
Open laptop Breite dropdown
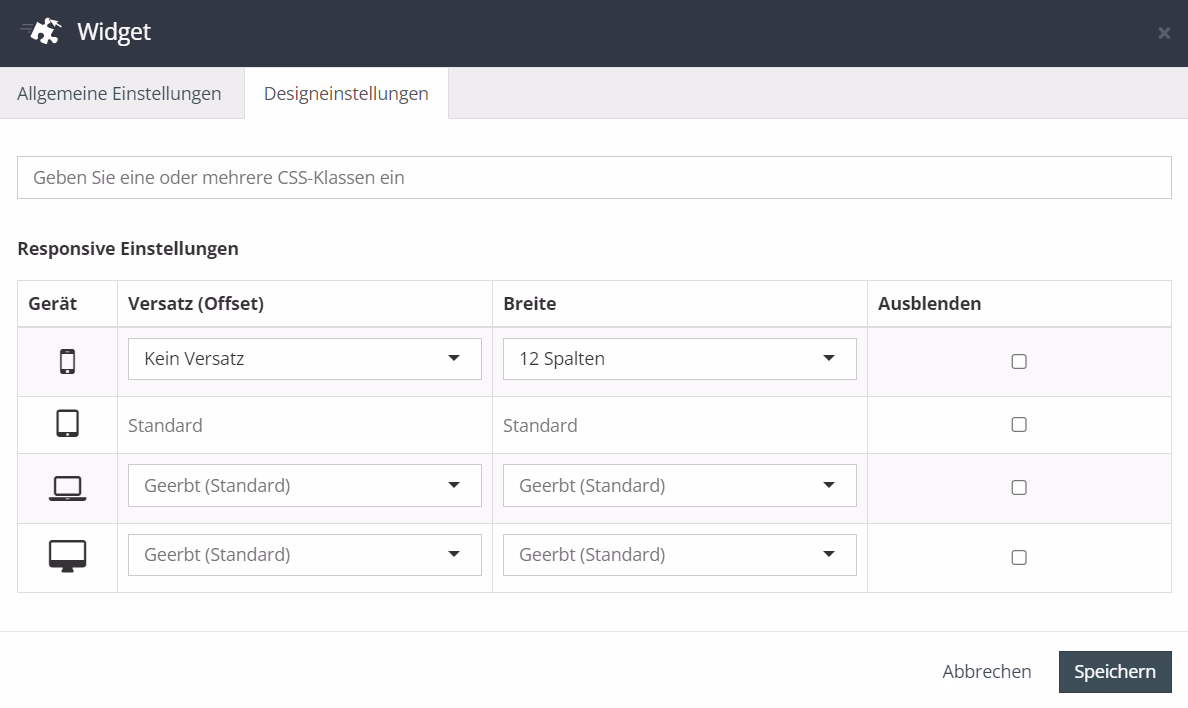680,485
